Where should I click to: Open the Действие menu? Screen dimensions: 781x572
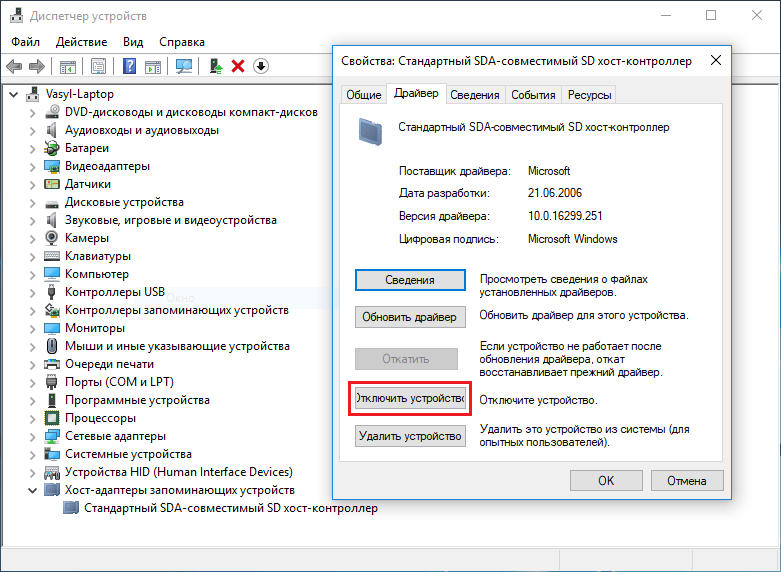82,42
